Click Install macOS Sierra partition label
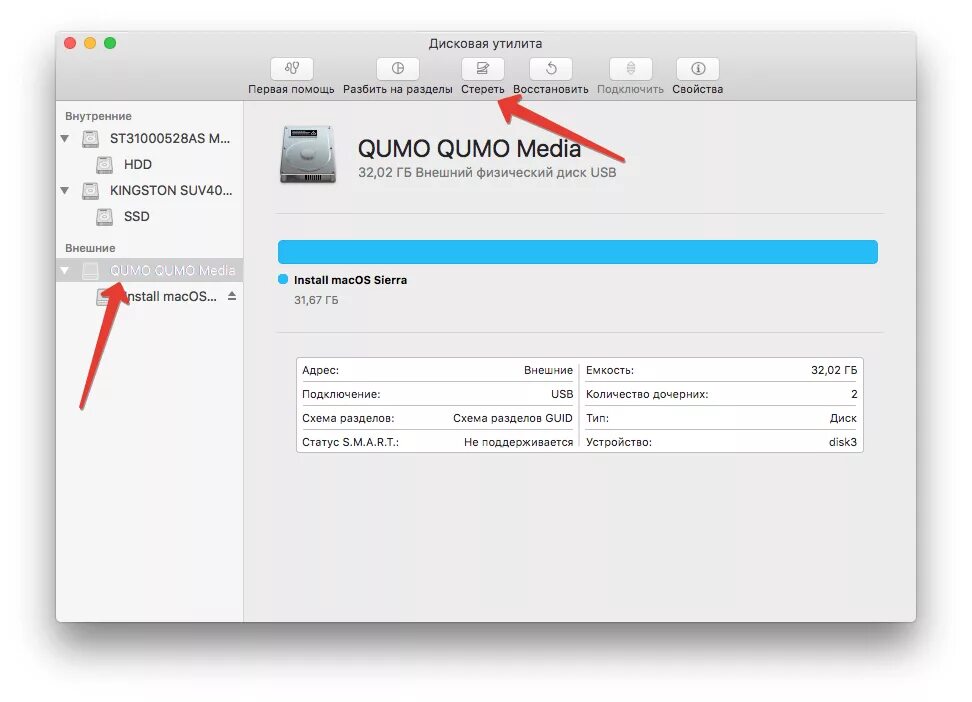 (x=350, y=280)
